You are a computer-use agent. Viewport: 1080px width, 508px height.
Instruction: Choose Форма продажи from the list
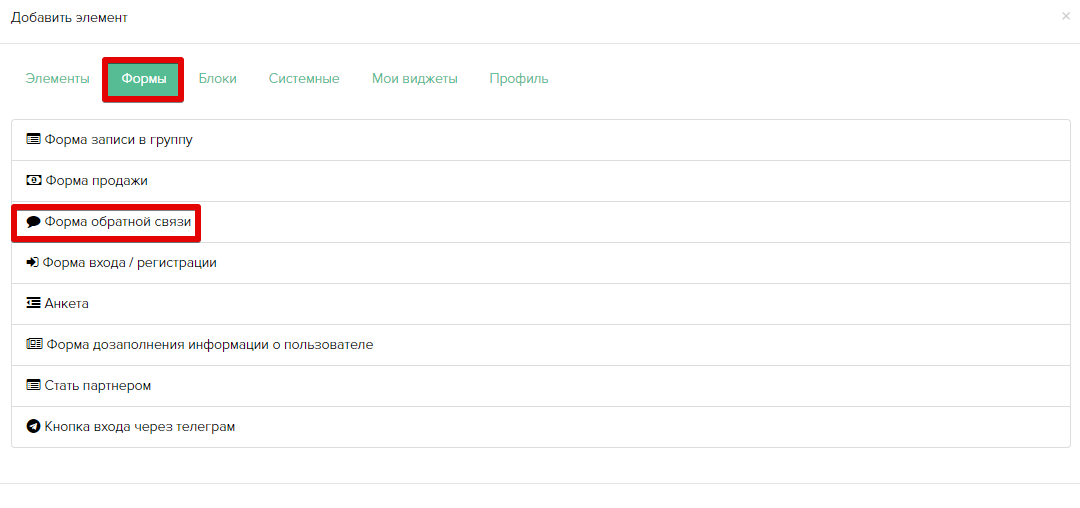[x=541, y=181]
